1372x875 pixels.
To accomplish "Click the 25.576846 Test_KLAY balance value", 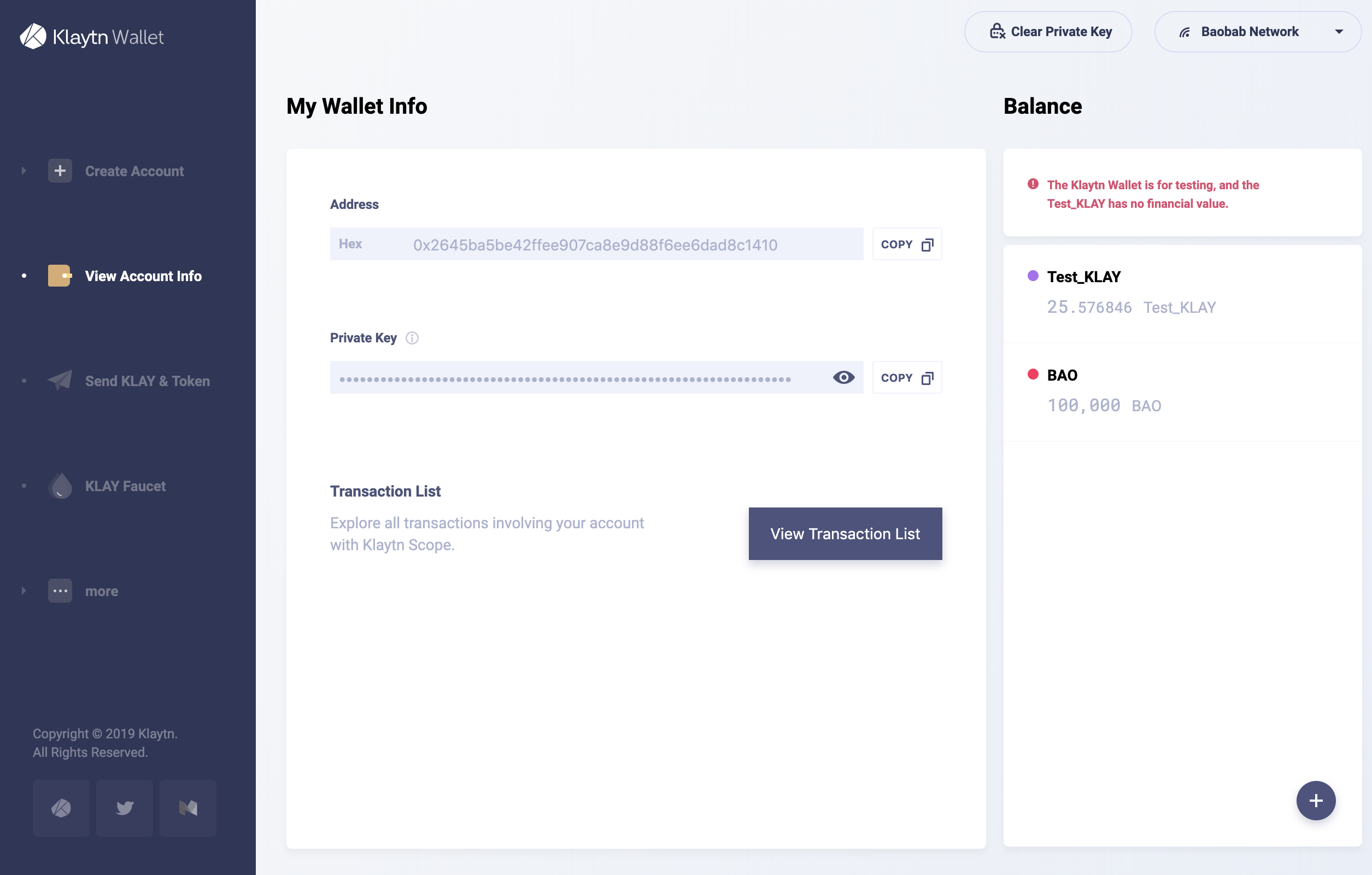I will click(x=1131, y=307).
